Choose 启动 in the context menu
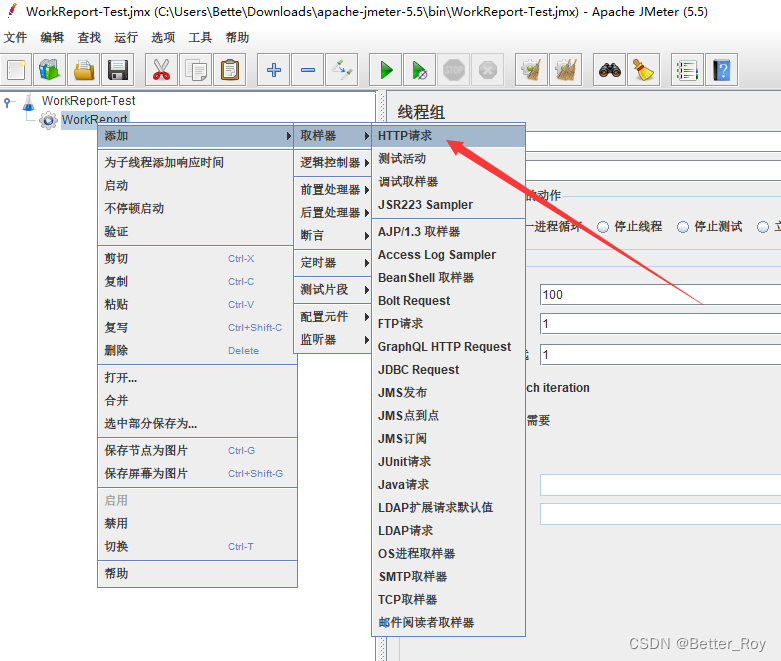Image resolution: width=781 pixels, height=661 pixels. (x=195, y=185)
